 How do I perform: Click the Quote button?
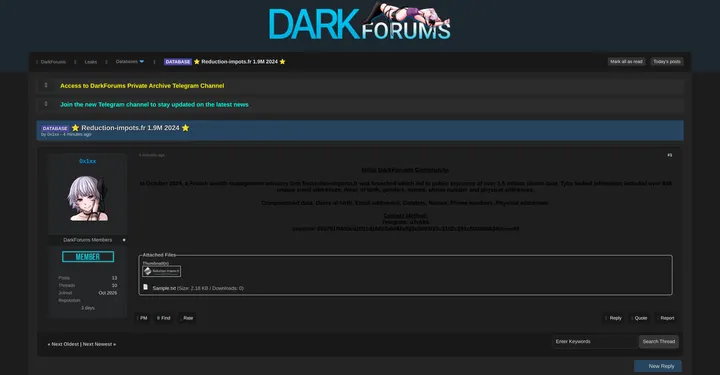coord(640,318)
